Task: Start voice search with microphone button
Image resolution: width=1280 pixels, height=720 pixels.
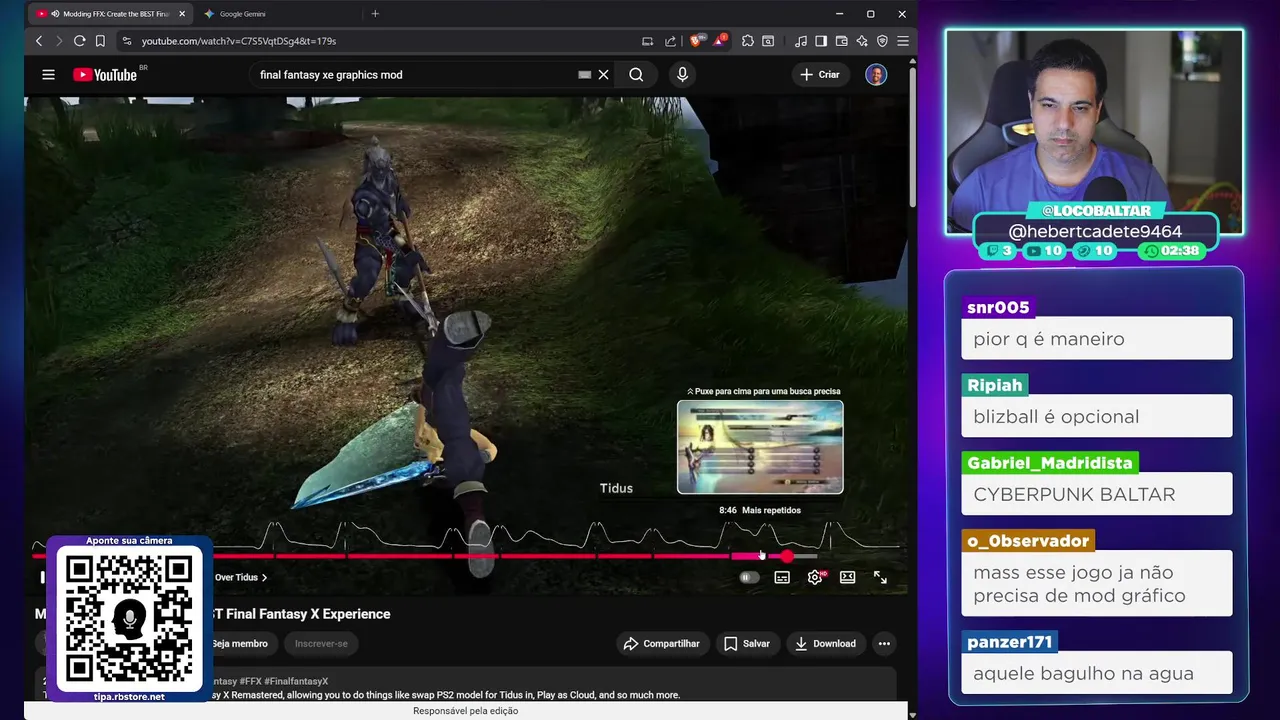Action: [x=682, y=74]
